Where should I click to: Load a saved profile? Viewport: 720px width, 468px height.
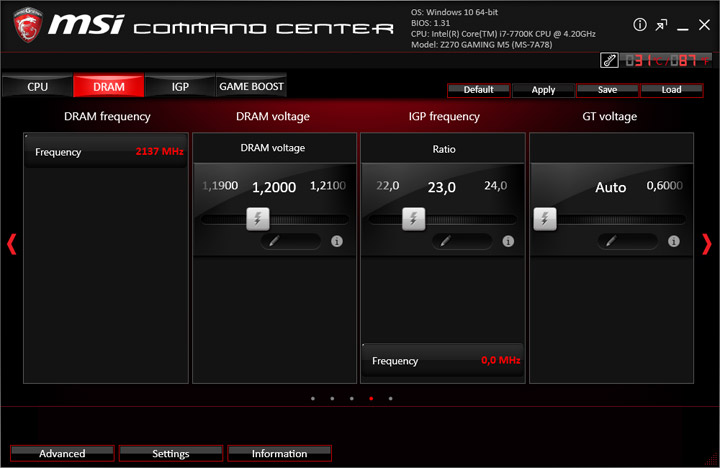point(671,90)
